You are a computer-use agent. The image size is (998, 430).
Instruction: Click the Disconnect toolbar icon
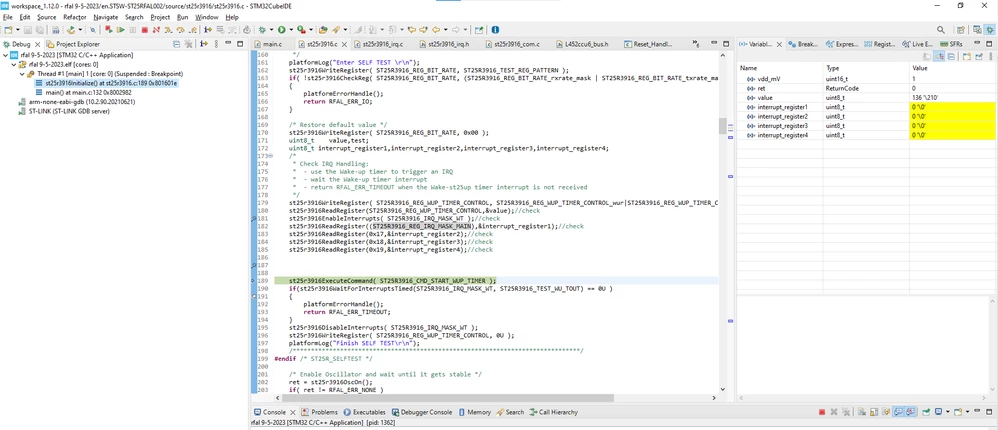(x=156, y=29)
